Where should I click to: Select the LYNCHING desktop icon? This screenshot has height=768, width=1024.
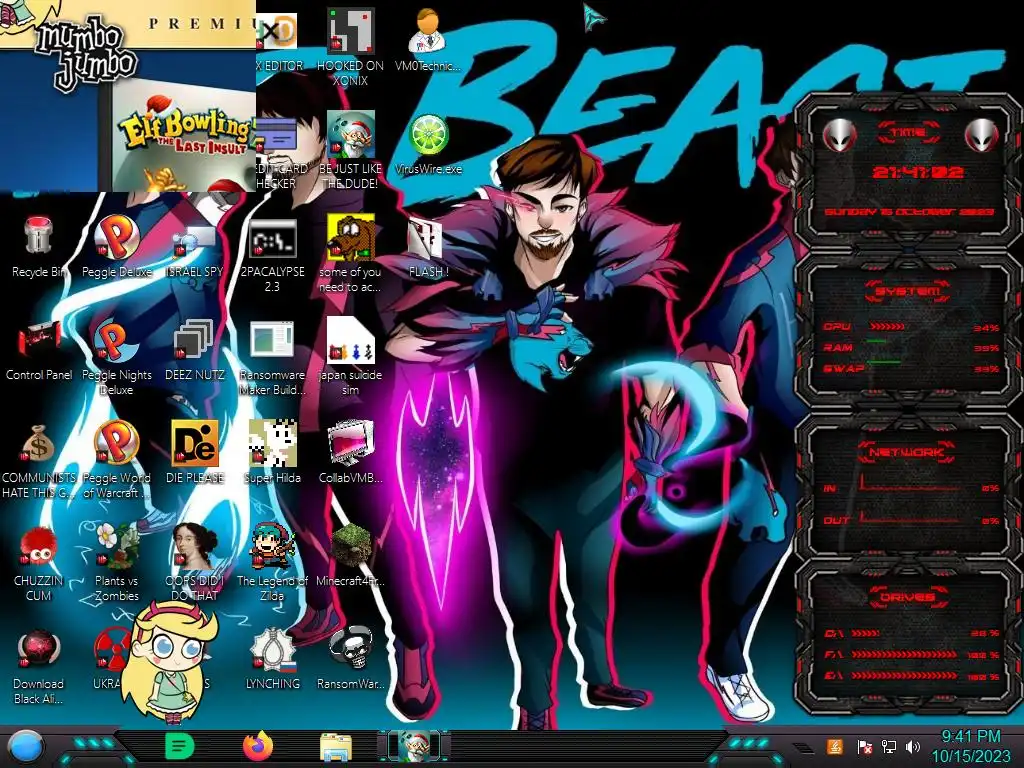coord(272,658)
